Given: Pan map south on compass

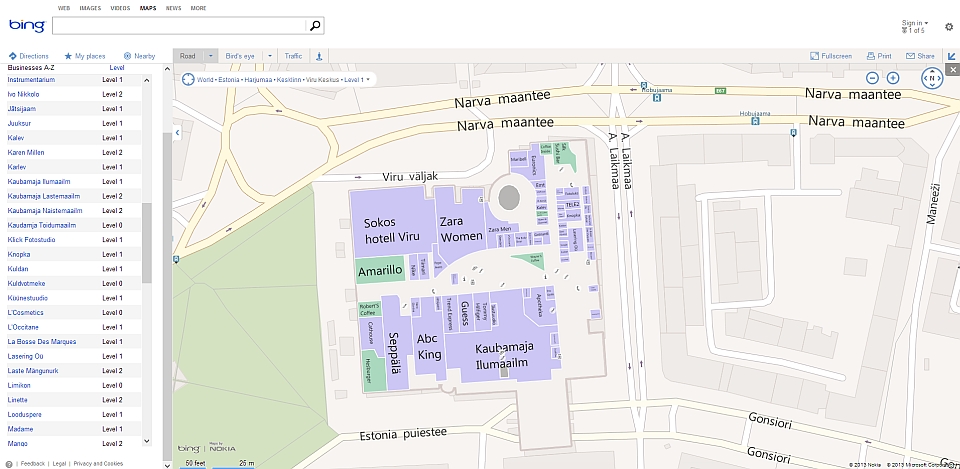Looking at the screenshot, I should pos(932,86).
